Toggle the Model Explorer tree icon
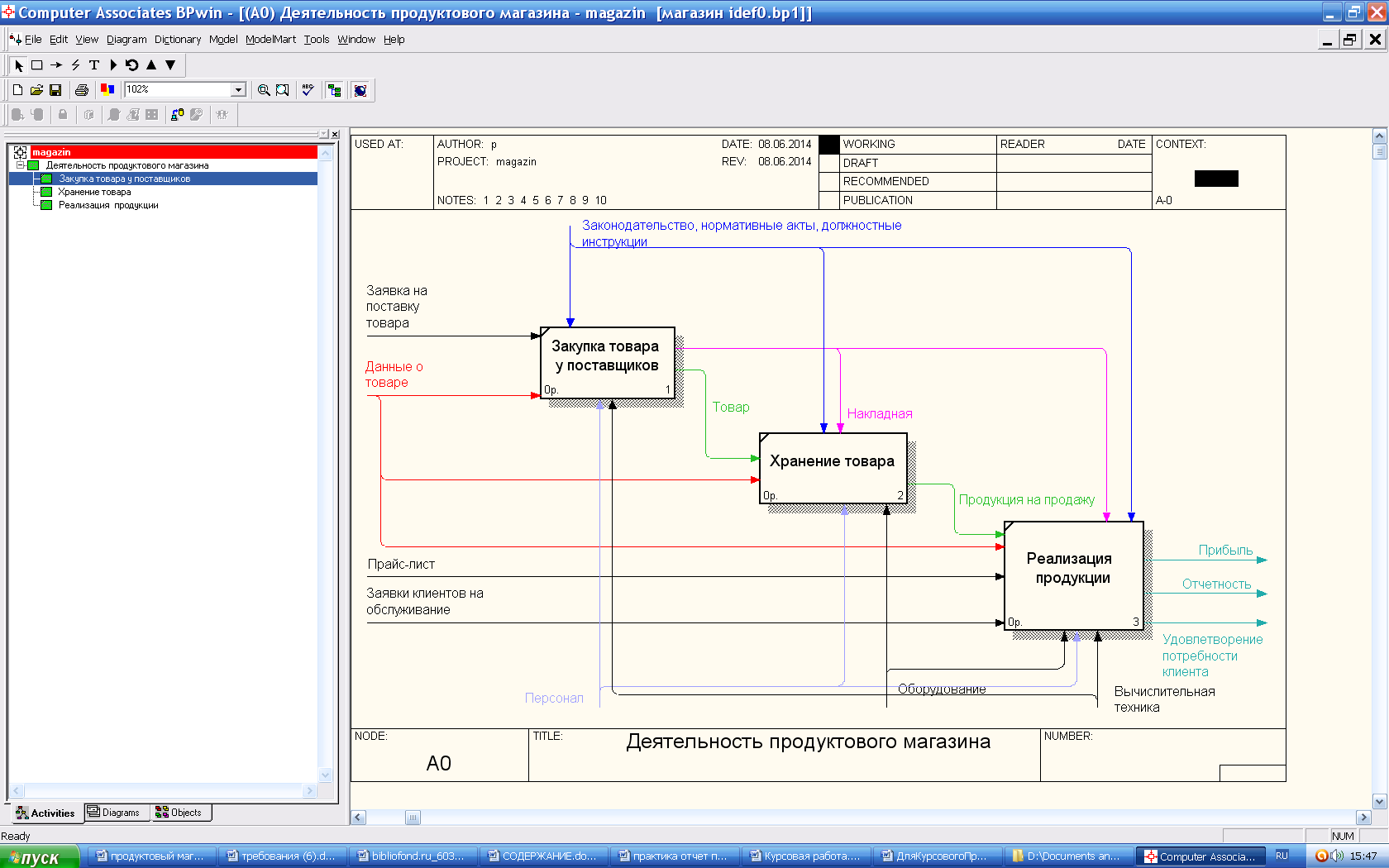 pyautogui.click(x=335, y=90)
